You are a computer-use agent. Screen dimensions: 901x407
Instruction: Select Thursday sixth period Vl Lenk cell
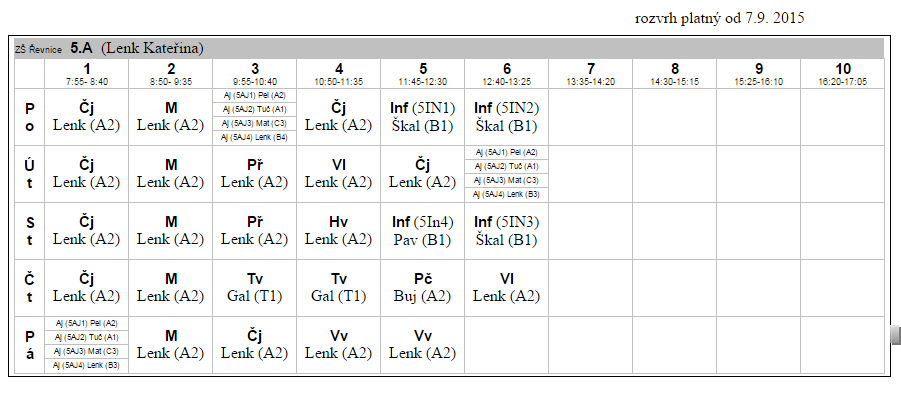(x=506, y=287)
